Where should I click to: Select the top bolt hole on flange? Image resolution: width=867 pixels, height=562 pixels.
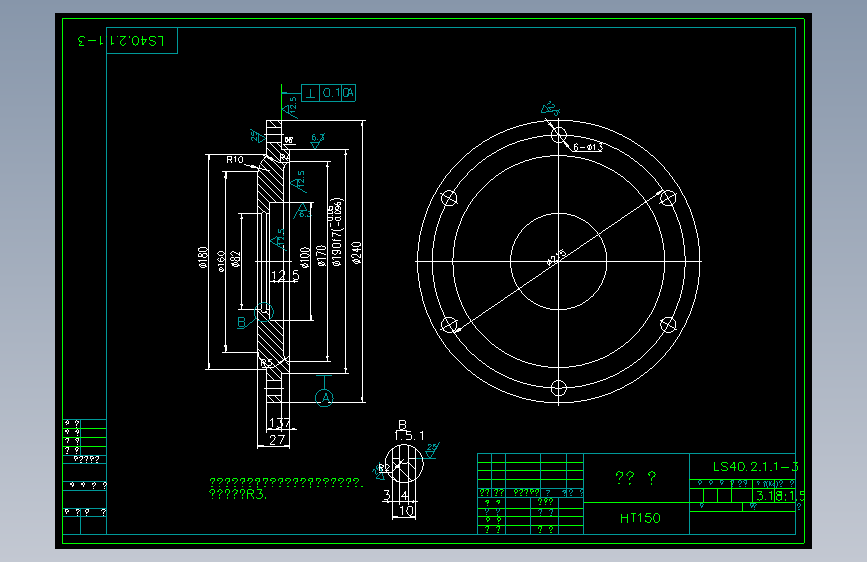pos(558,134)
